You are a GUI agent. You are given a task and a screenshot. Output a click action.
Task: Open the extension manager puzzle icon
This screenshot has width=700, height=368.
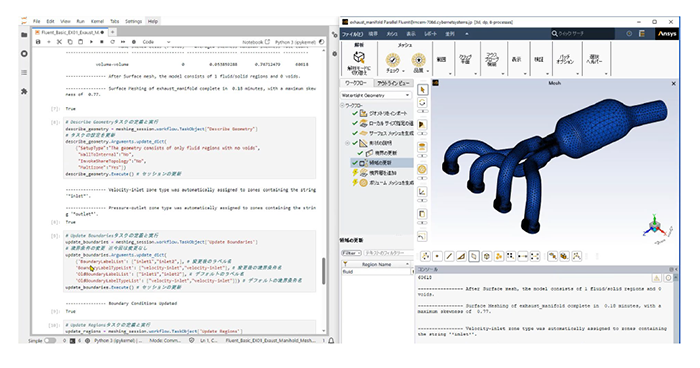point(24,91)
